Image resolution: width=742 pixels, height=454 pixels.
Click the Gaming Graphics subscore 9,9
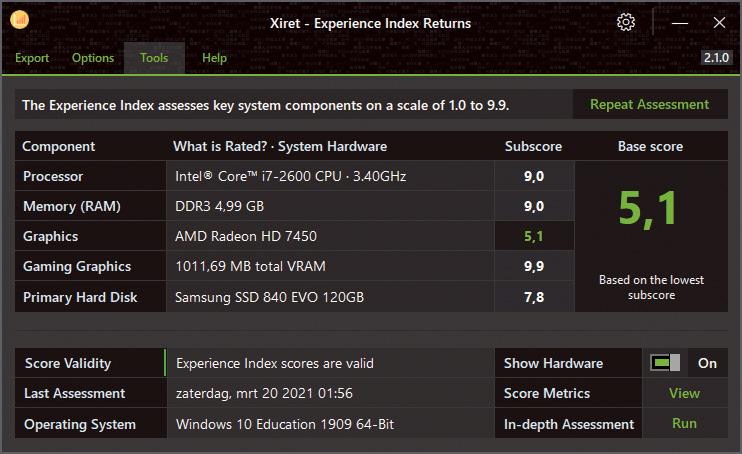pyautogui.click(x=534, y=266)
